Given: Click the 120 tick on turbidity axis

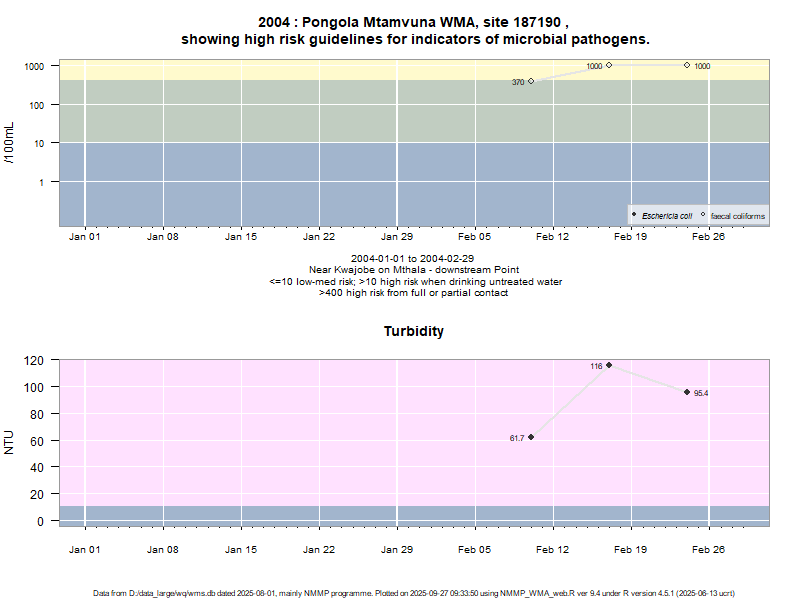Looking at the screenshot, I should point(36,360).
